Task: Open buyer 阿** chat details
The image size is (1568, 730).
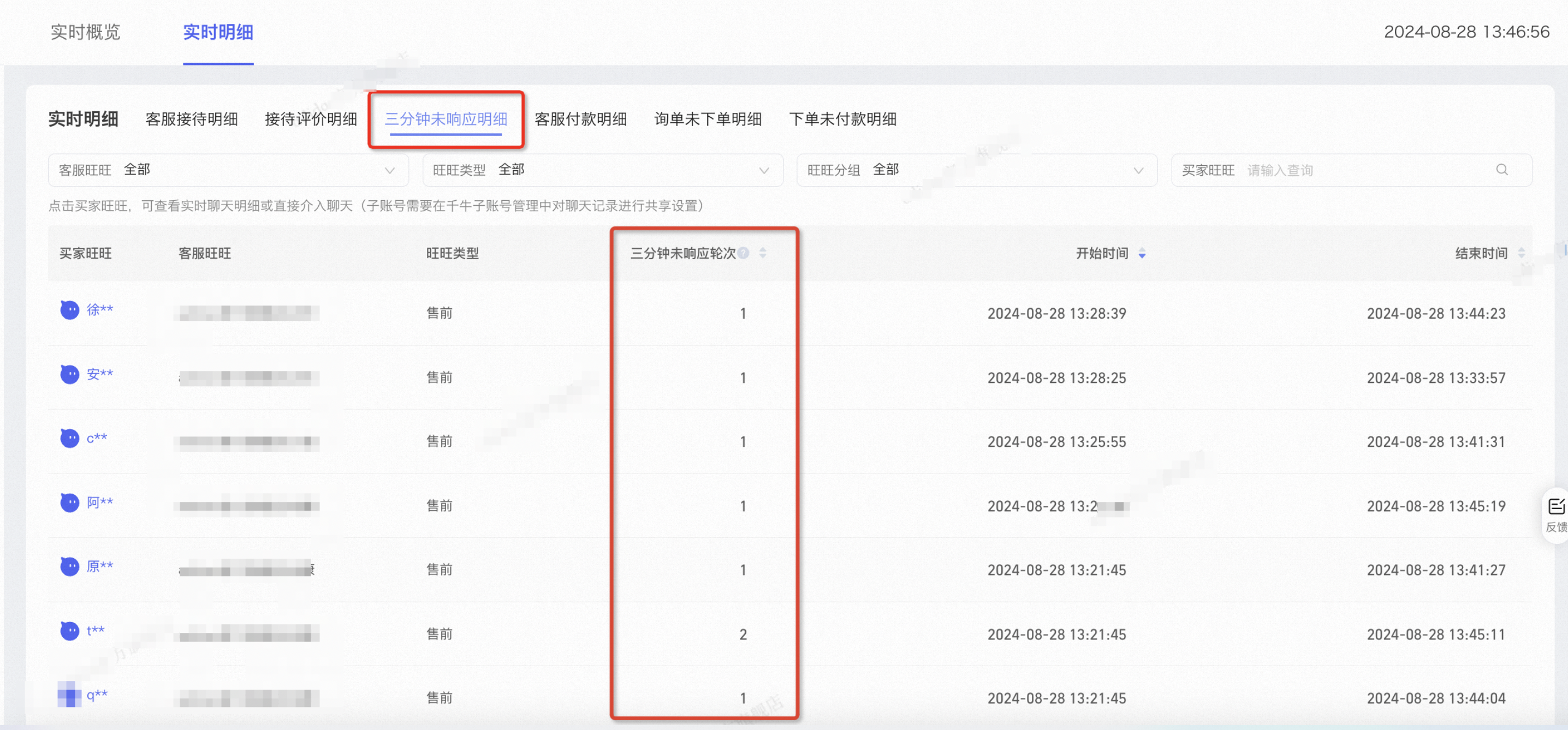Action: pos(100,502)
